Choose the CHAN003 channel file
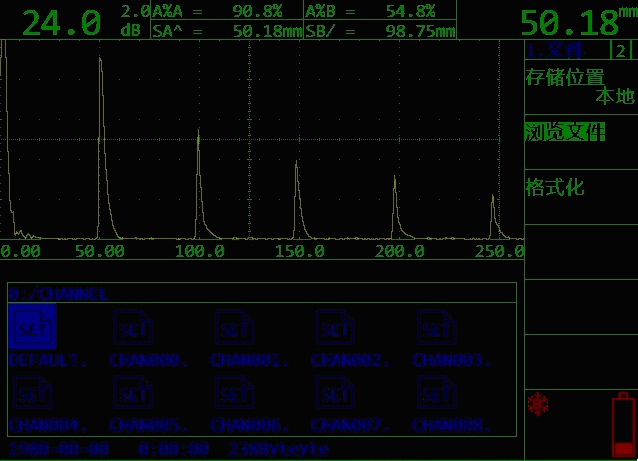The image size is (638, 461). tap(436, 328)
